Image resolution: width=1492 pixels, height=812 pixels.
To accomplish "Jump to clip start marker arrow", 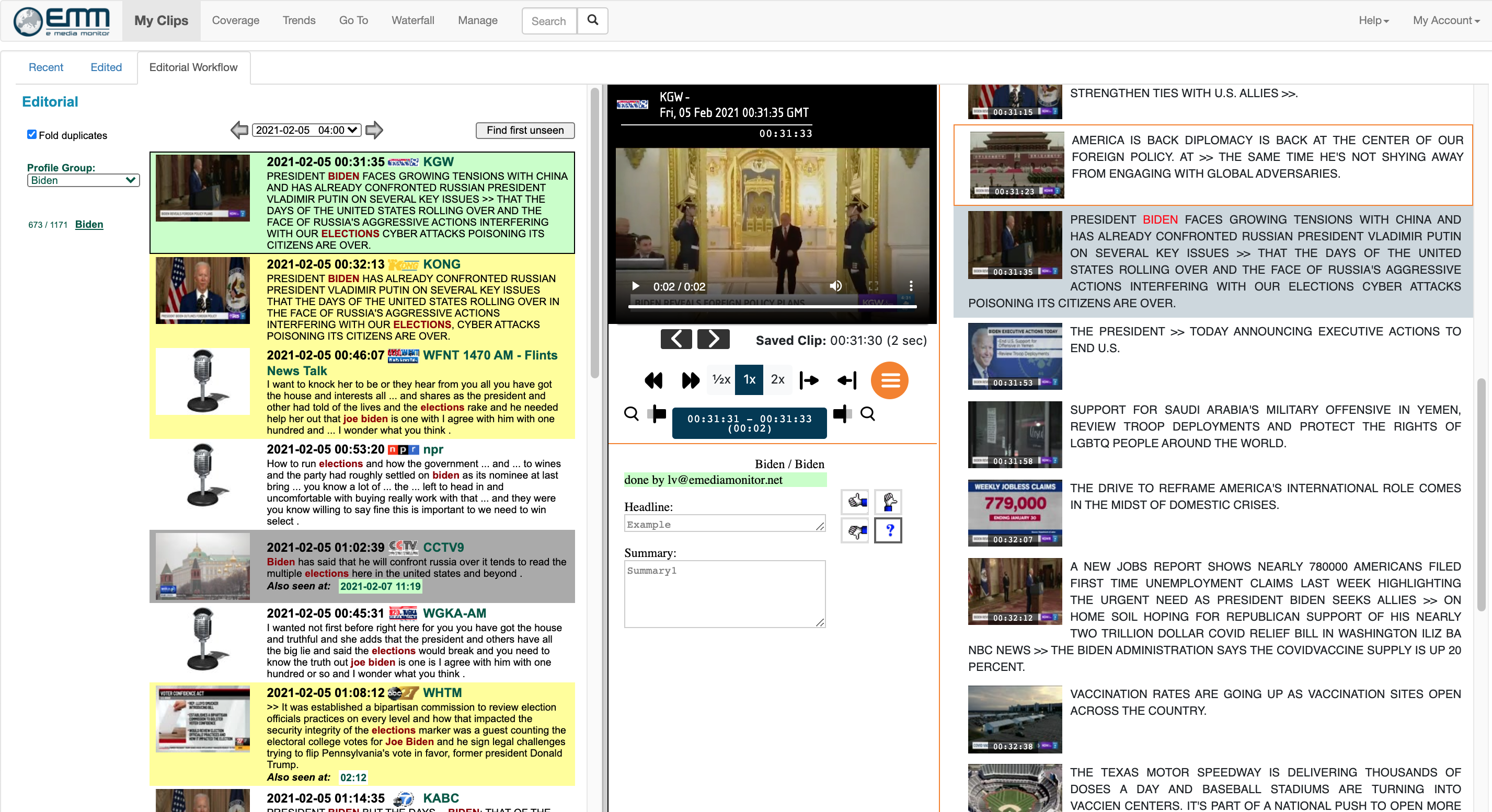I will (809, 380).
